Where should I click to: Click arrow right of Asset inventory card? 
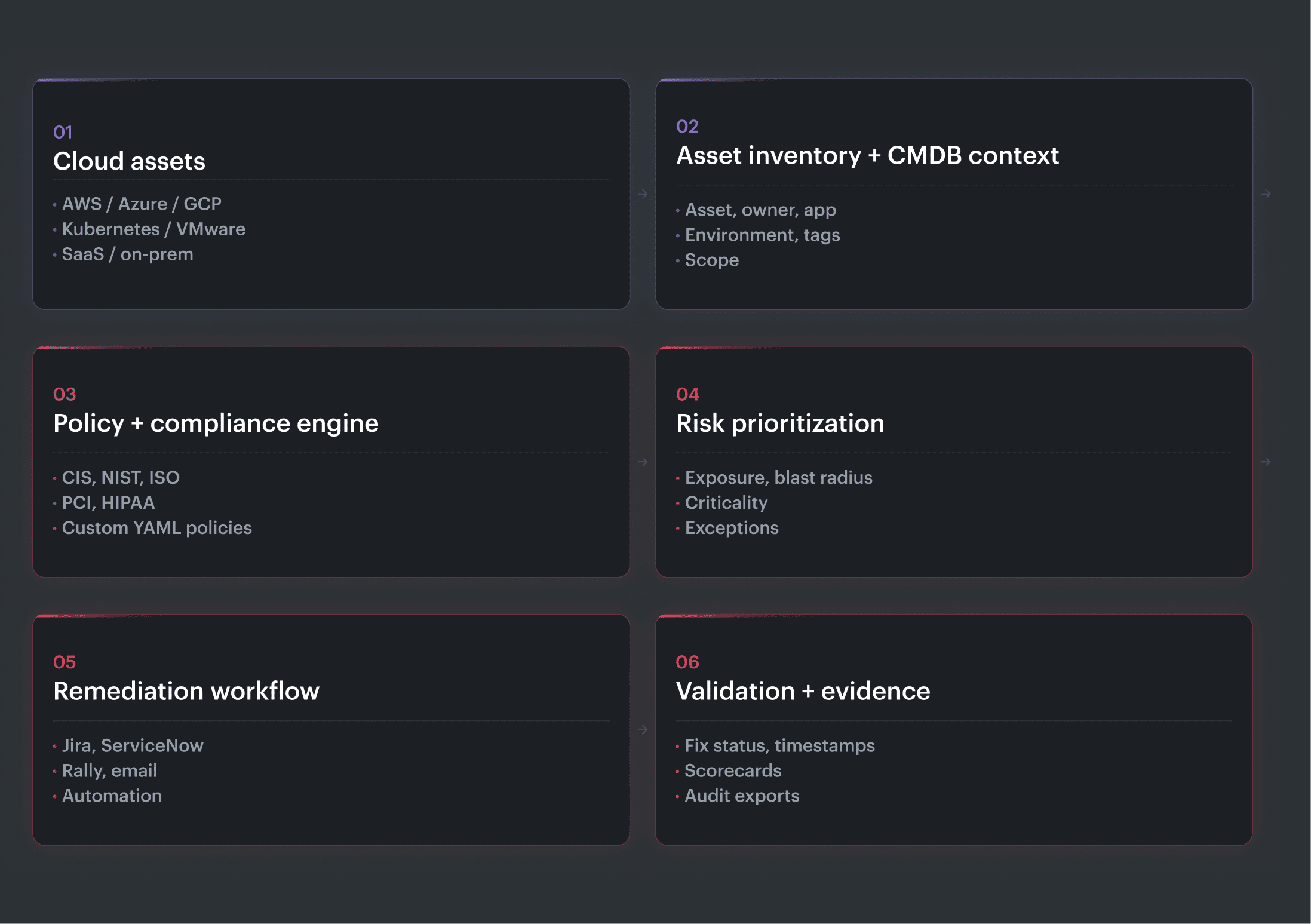point(1266,194)
